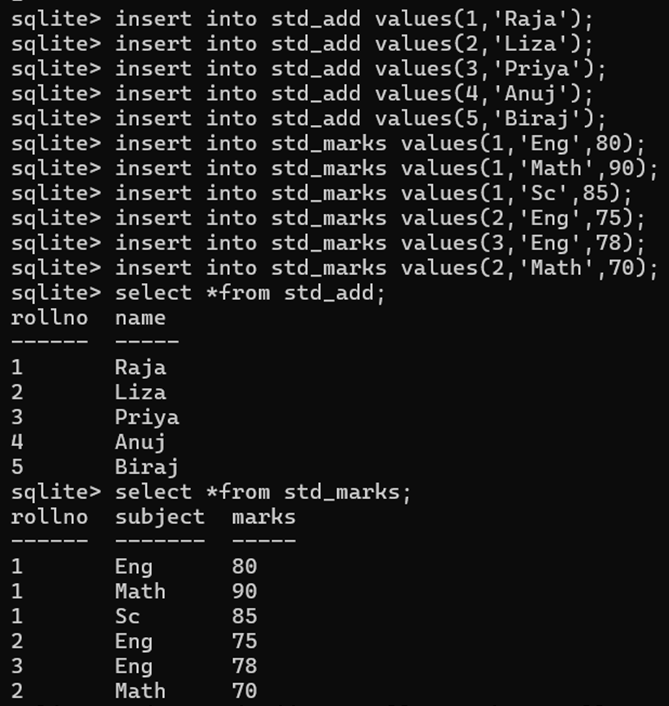Click the 'name' column header in output

(140, 318)
